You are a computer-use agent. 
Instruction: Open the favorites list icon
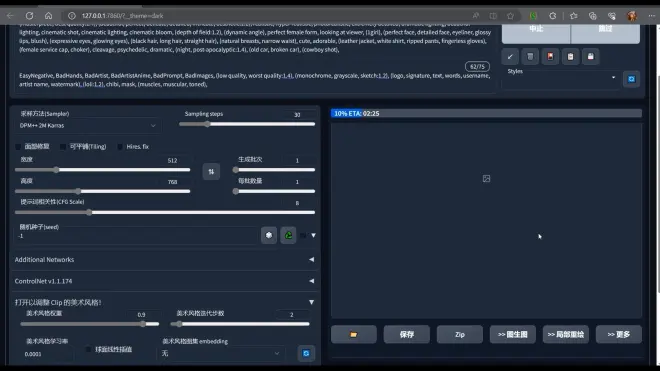573,16
